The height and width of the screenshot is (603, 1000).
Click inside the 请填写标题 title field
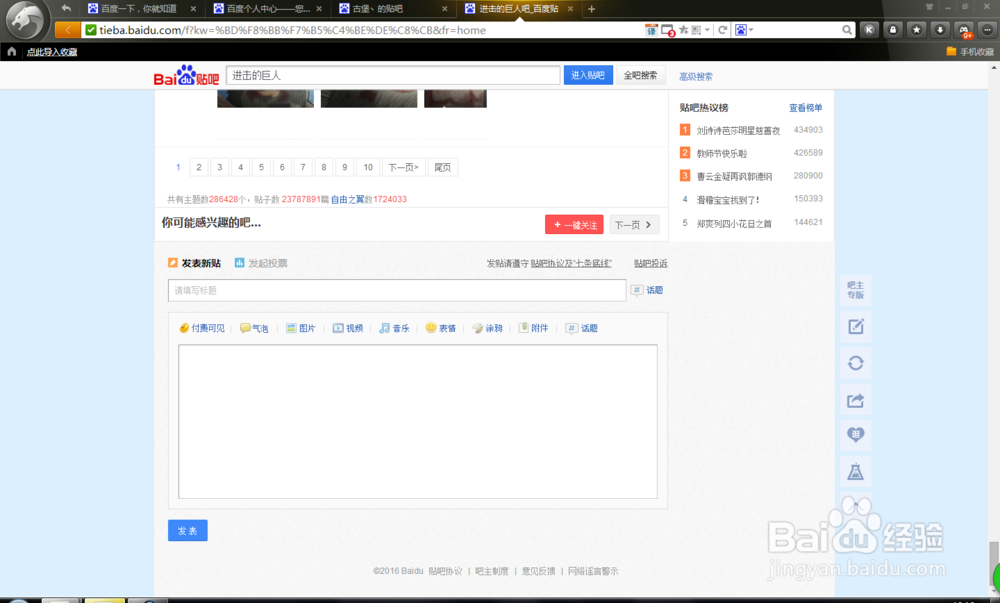[397, 290]
